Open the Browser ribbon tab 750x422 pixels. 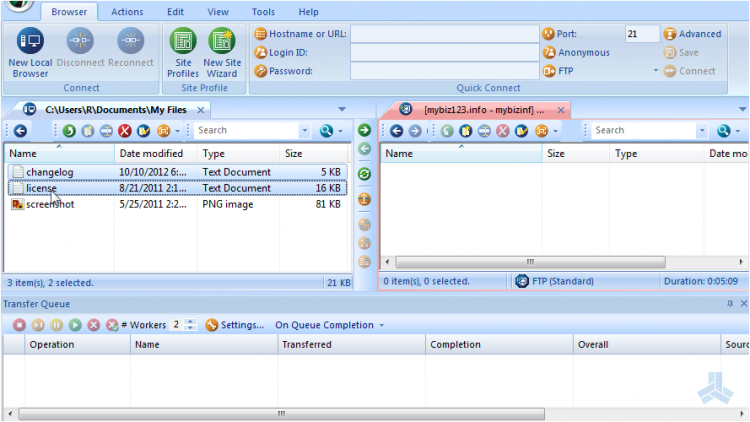click(69, 12)
